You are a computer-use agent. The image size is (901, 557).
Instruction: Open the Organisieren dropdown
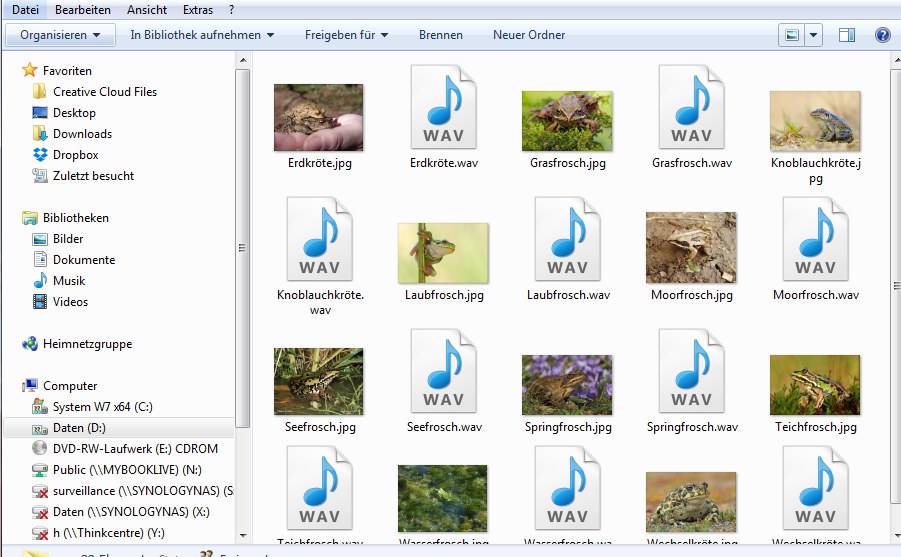60,35
